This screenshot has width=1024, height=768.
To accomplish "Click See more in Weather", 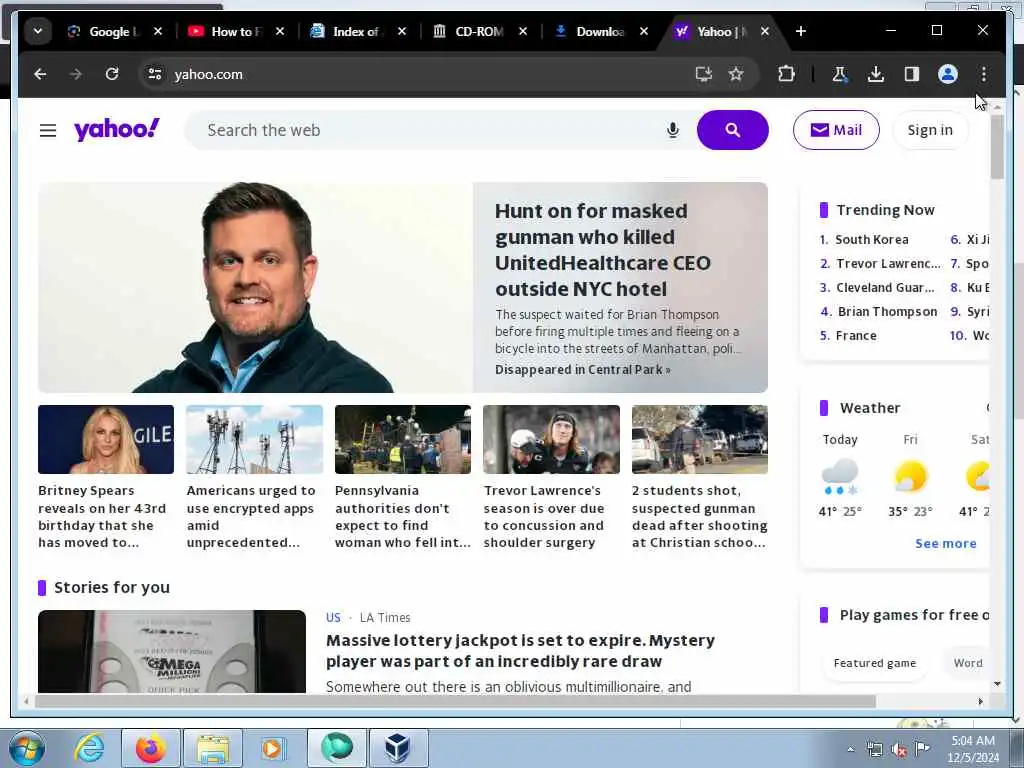I will coord(946,543).
